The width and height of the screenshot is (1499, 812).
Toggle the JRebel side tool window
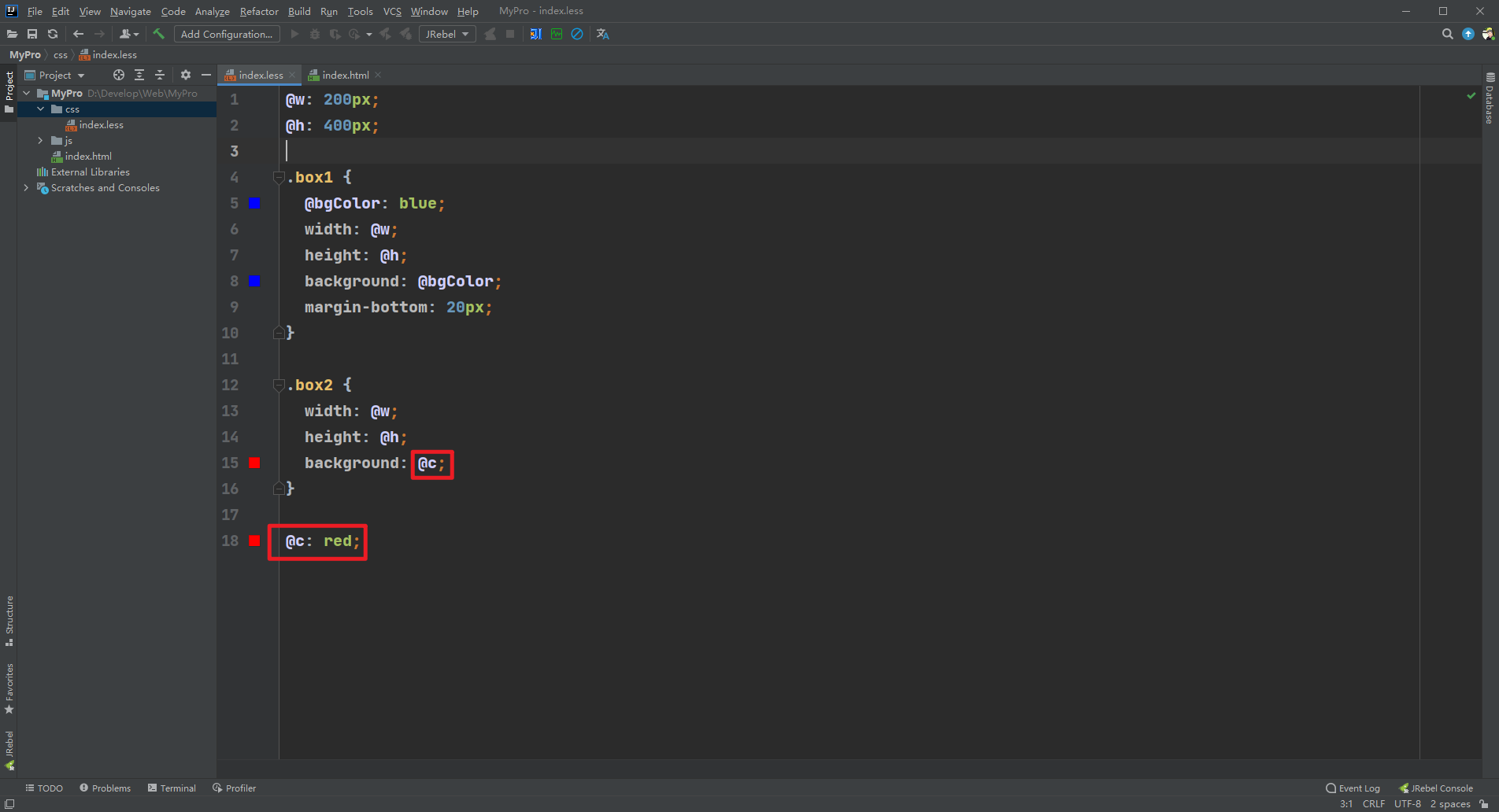tap(9, 750)
